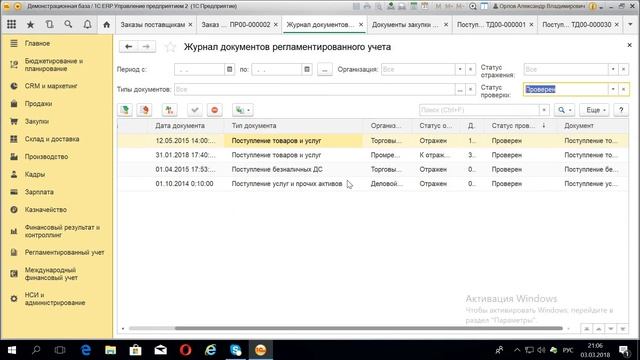Switch to Документы закупки tab
The height and width of the screenshot is (360, 640).
[405, 24]
